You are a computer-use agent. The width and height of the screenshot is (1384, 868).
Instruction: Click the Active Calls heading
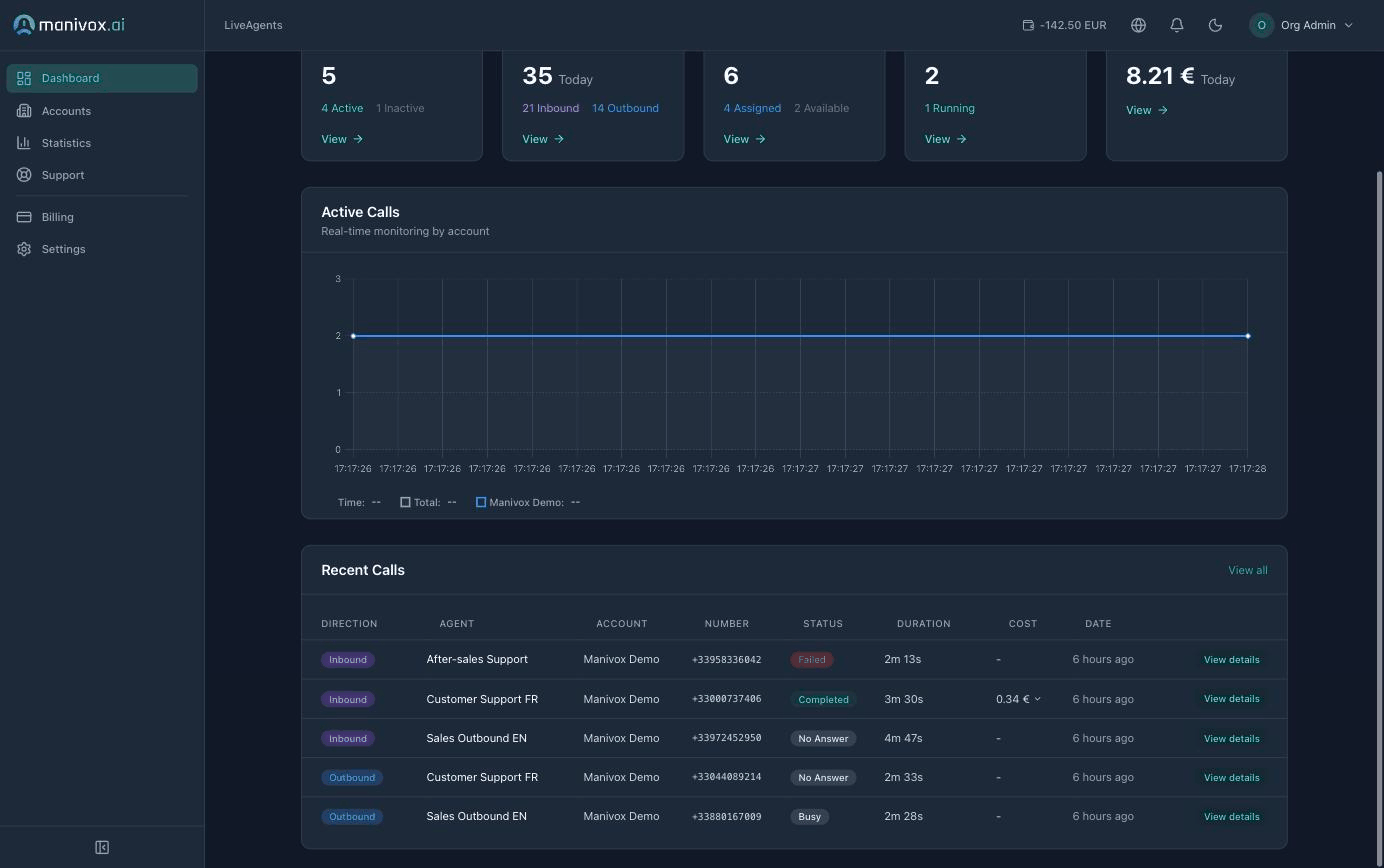(x=360, y=212)
